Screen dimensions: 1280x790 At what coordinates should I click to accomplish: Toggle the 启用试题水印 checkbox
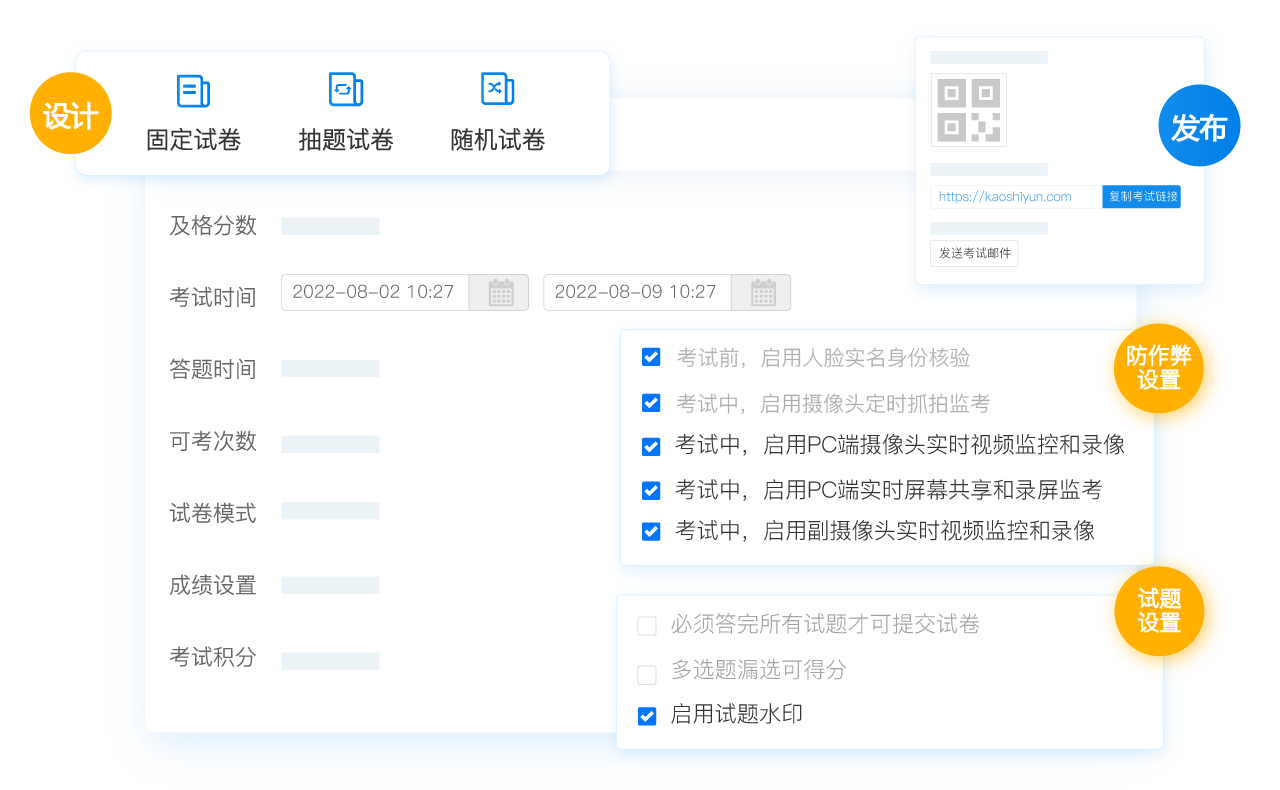click(x=647, y=716)
